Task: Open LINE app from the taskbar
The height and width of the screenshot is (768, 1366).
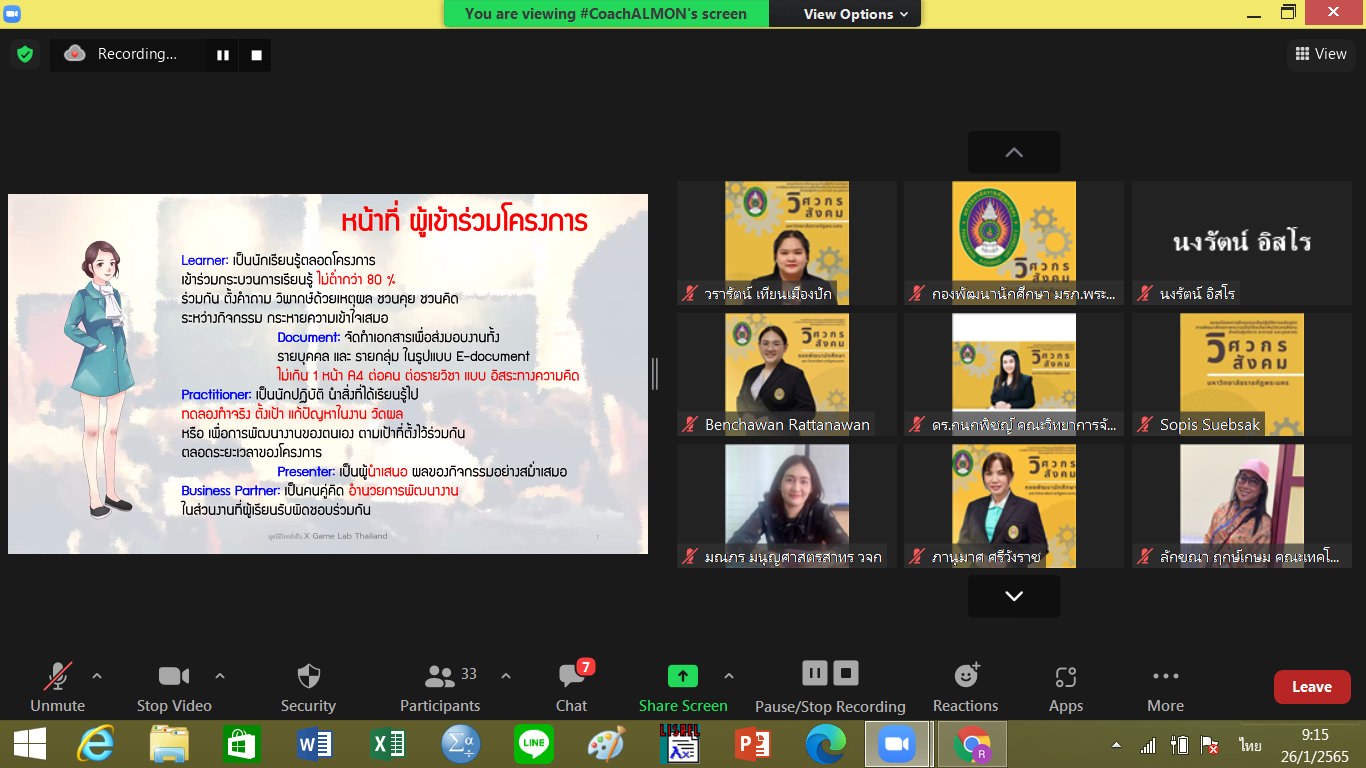Action: [533, 745]
